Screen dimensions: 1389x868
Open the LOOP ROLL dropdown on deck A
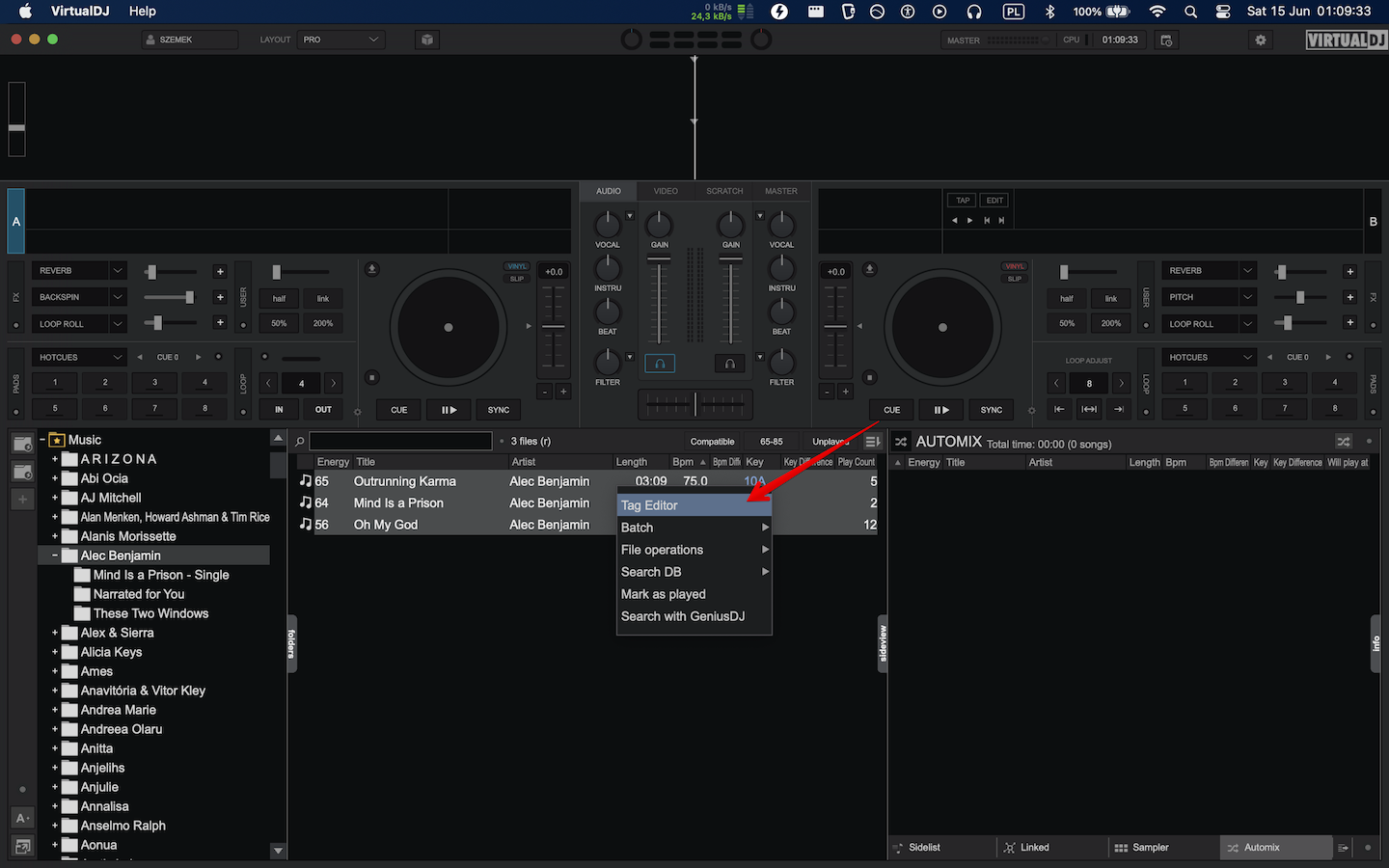click(x=118, y=324)
